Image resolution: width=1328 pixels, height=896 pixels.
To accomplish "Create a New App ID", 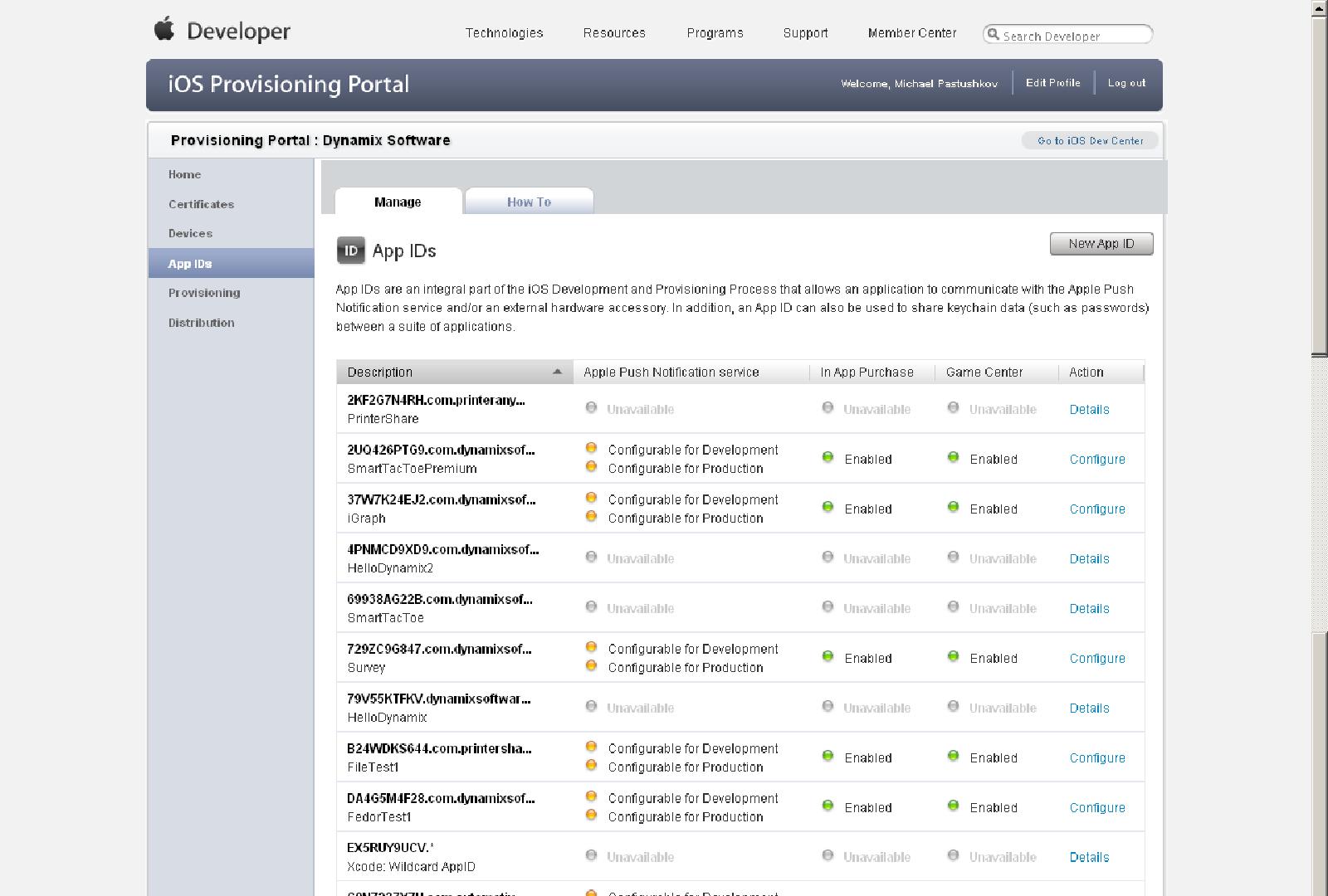I will [1101, 244].
